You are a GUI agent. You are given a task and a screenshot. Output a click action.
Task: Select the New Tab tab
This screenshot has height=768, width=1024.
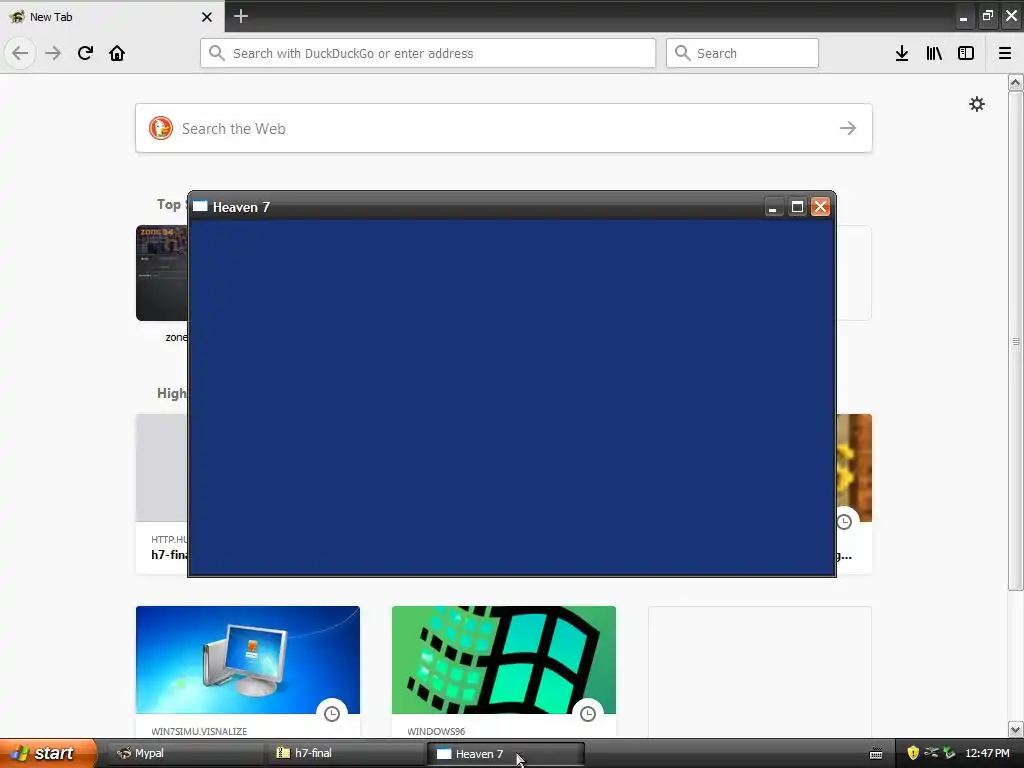112,17
